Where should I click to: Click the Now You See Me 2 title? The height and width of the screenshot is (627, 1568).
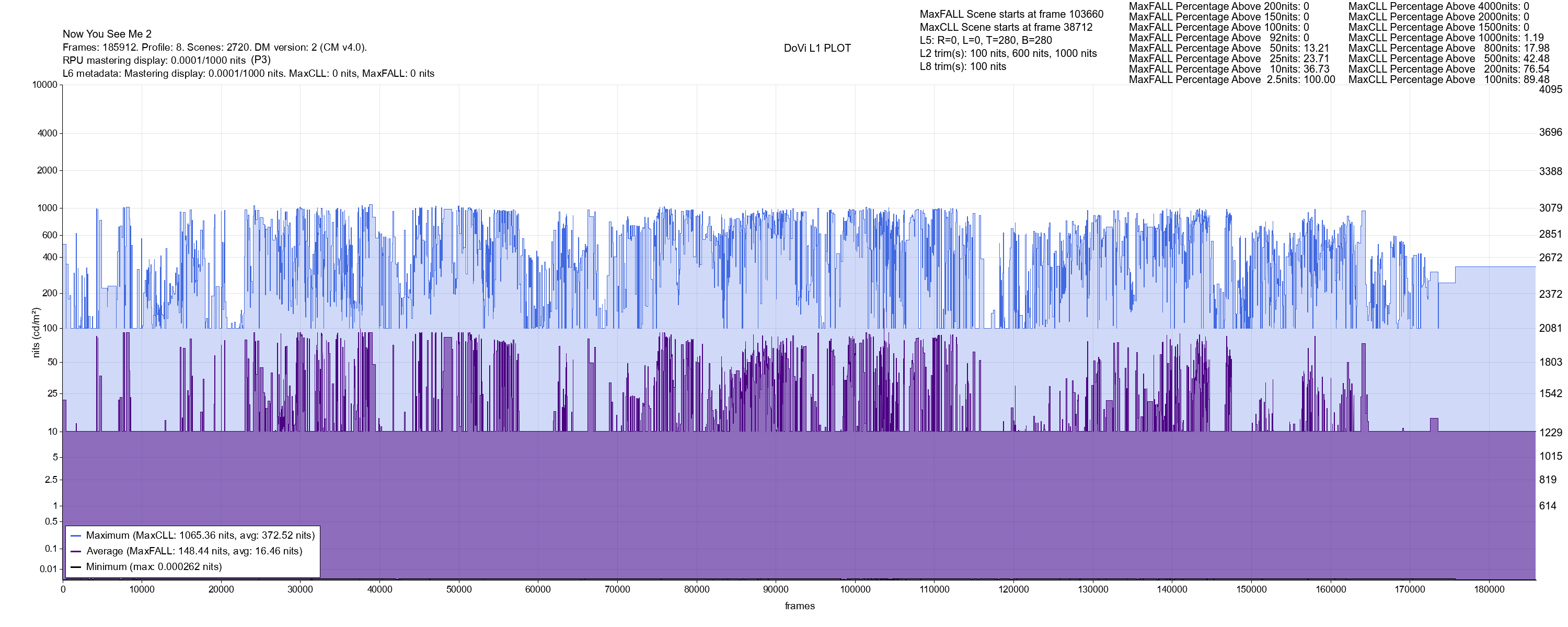click(107, 34)
